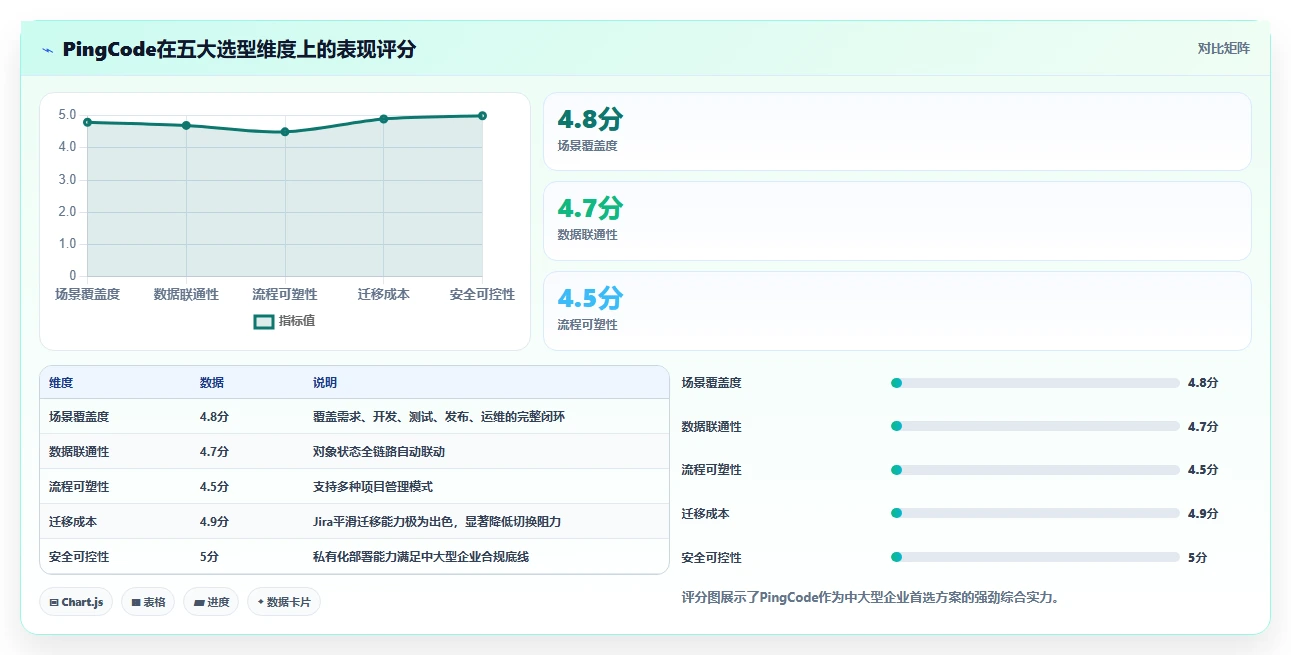This screenshot has height=655, width=1291.
Task: Click the 私有化部署能力 description cell
Action: click(421, 557)
